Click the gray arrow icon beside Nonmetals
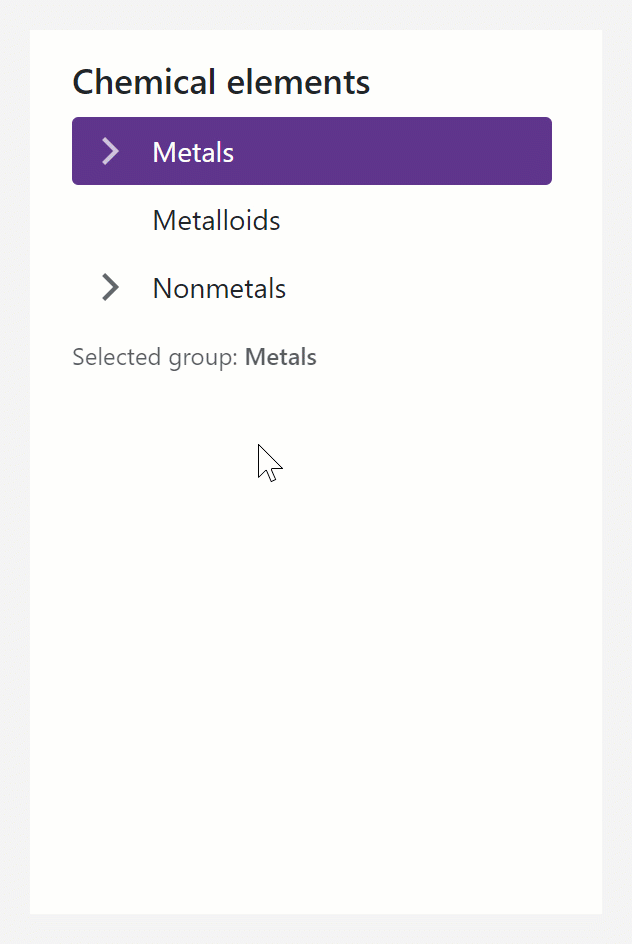632x944 pixels. pyautogui.click(x=110, y=288)
